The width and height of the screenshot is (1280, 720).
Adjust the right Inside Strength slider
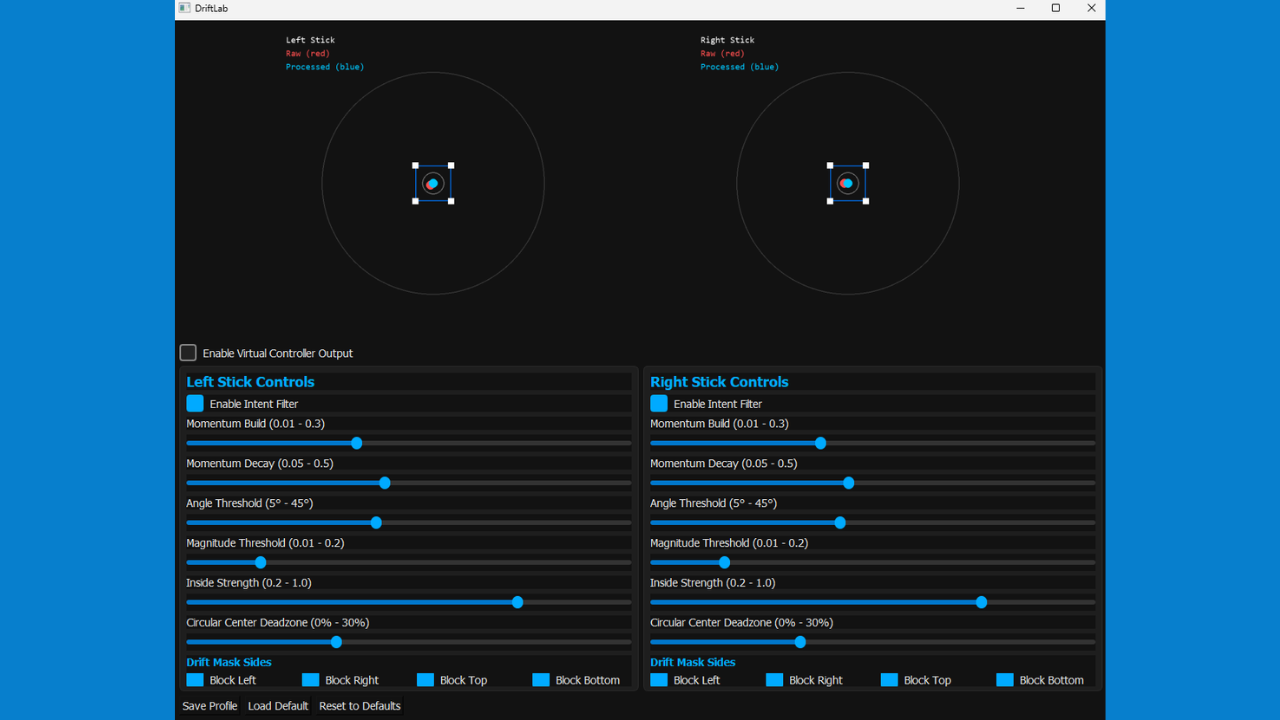tap(981, 602)
